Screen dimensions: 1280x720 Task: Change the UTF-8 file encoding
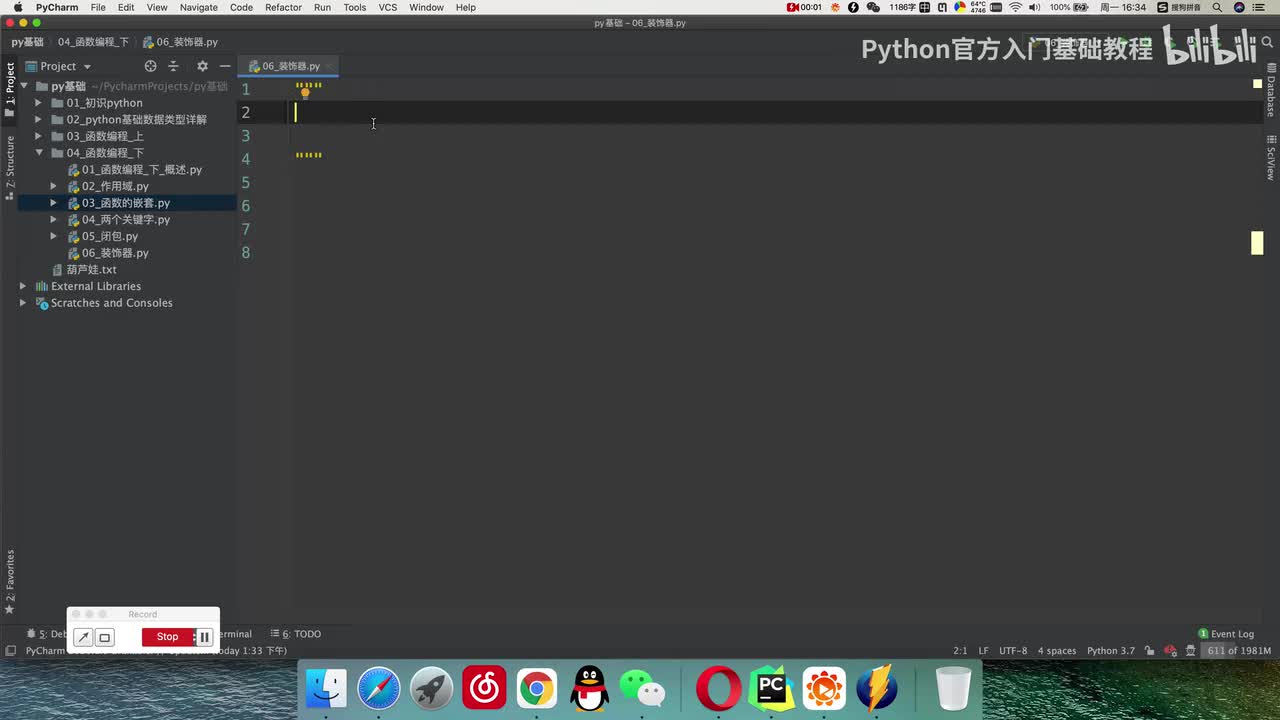(1013, 651)
